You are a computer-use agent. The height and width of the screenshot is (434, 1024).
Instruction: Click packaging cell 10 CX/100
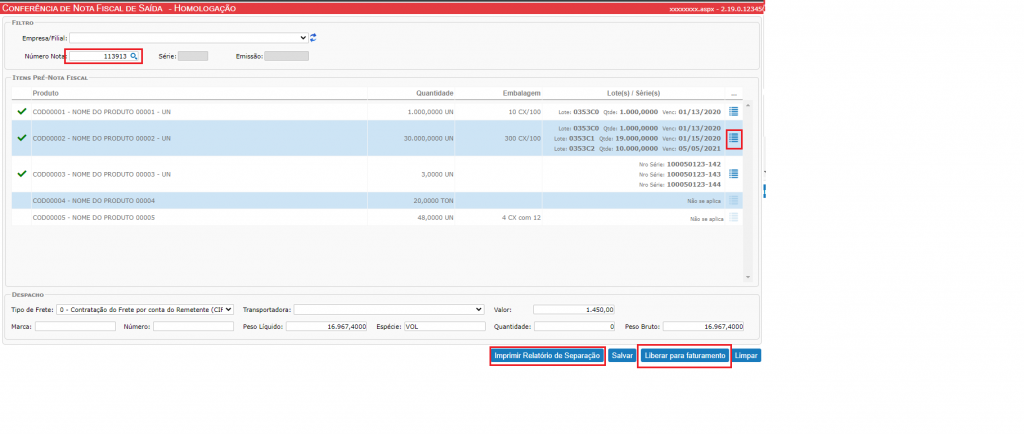[x=524, y=112]
